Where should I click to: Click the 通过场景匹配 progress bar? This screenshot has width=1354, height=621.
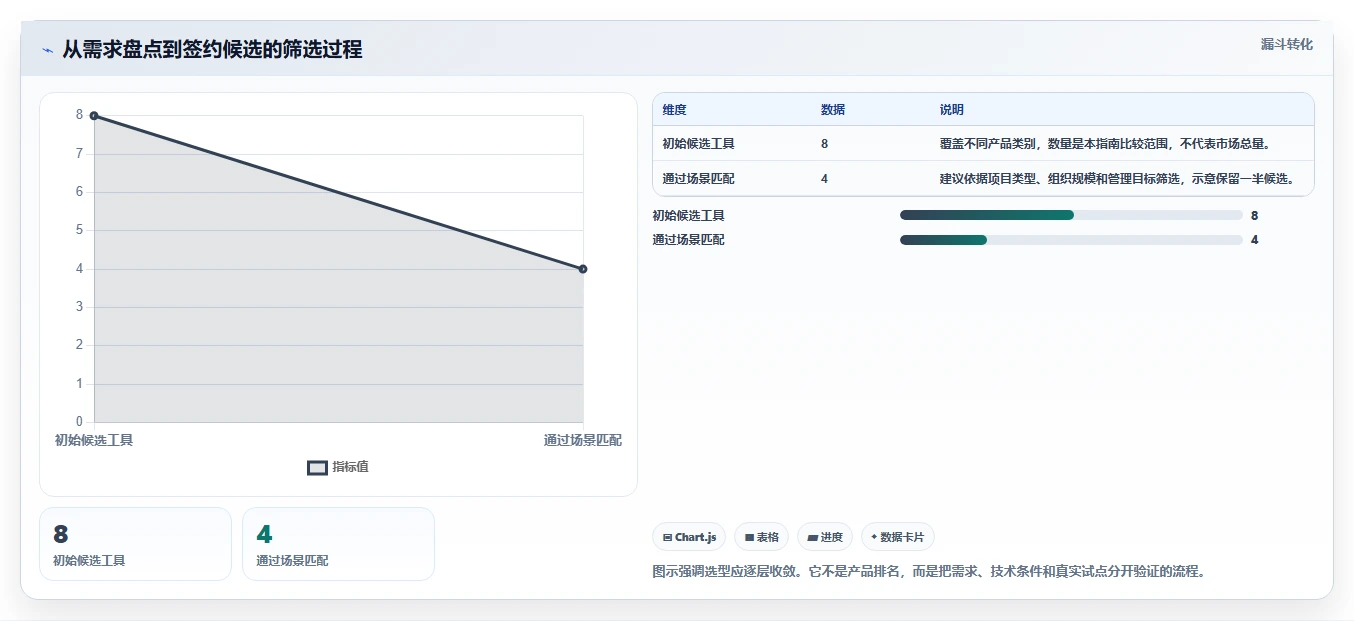coord(1071,240)
